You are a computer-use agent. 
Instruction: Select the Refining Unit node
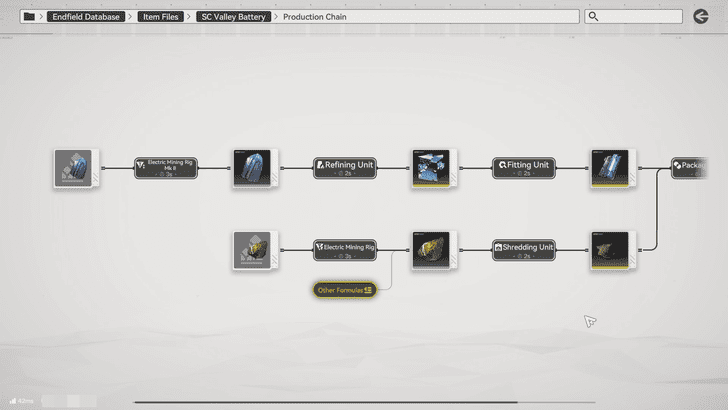(346, 168)
